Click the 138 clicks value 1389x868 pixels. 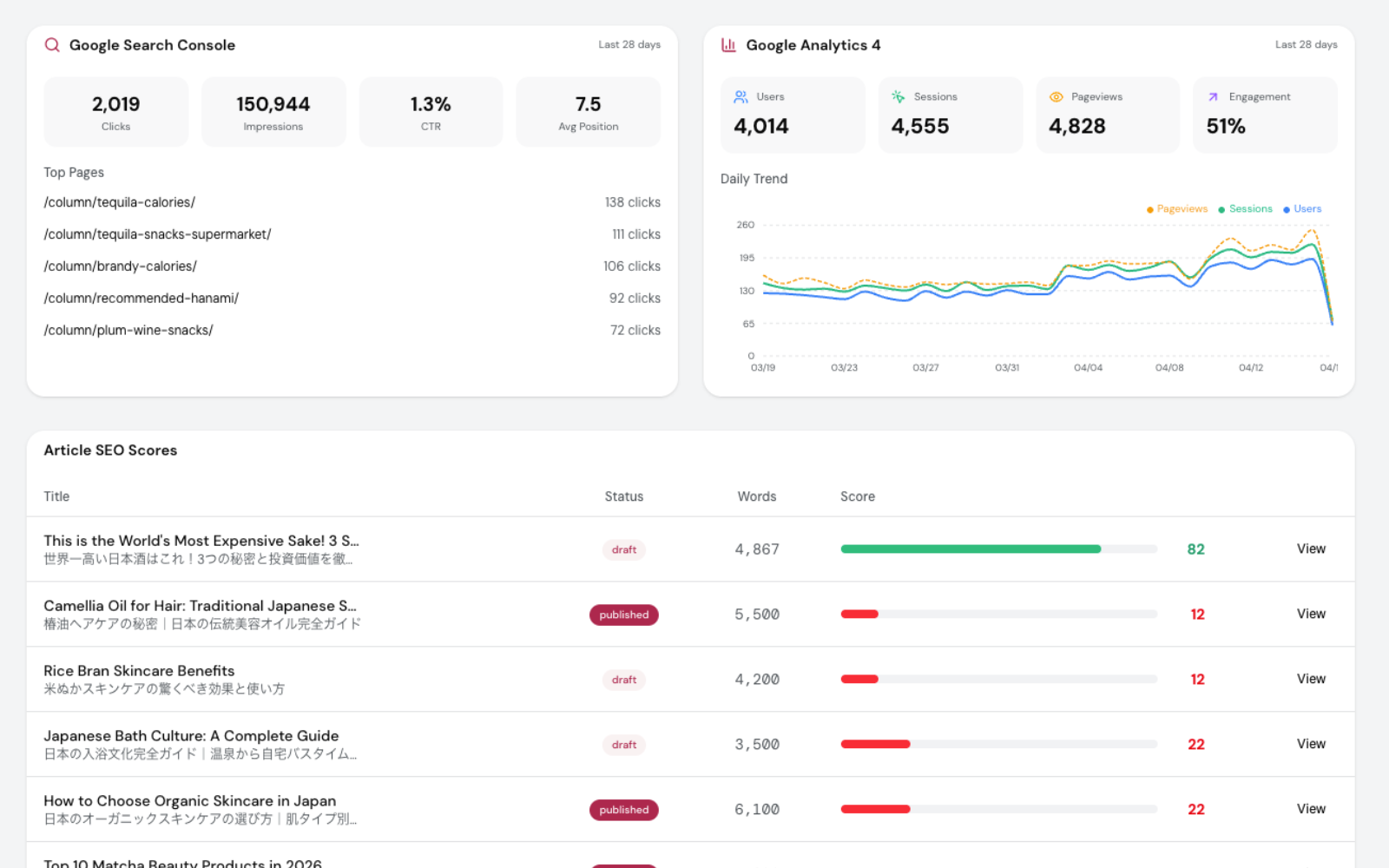coord(633,202)
